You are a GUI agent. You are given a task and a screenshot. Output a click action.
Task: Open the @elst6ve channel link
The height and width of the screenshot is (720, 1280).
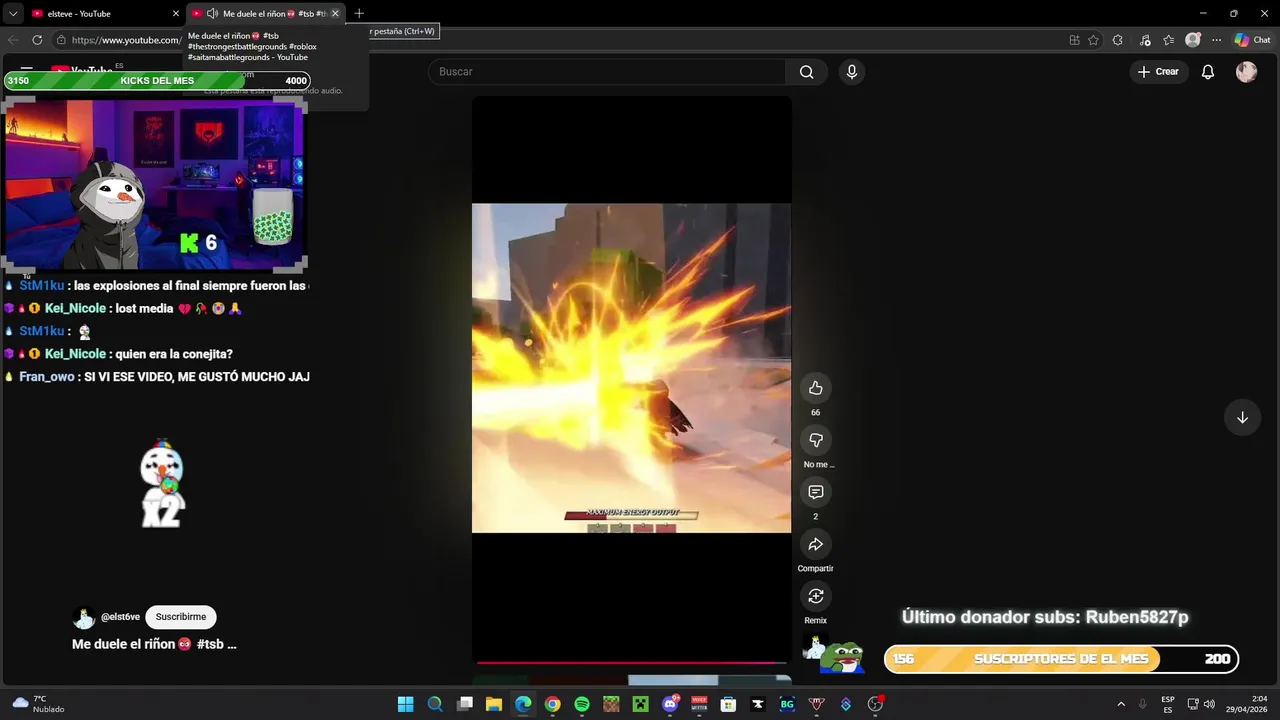coord(120,617)
